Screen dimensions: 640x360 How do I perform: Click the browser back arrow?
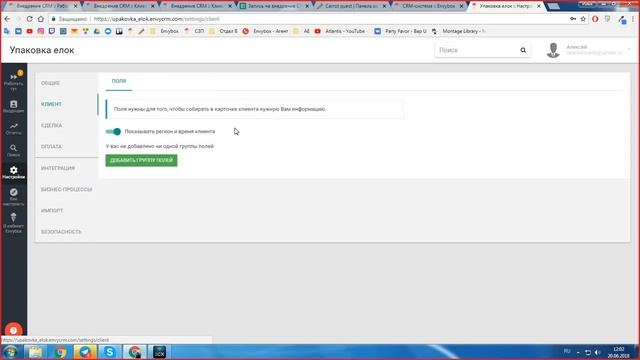point(7,19)
